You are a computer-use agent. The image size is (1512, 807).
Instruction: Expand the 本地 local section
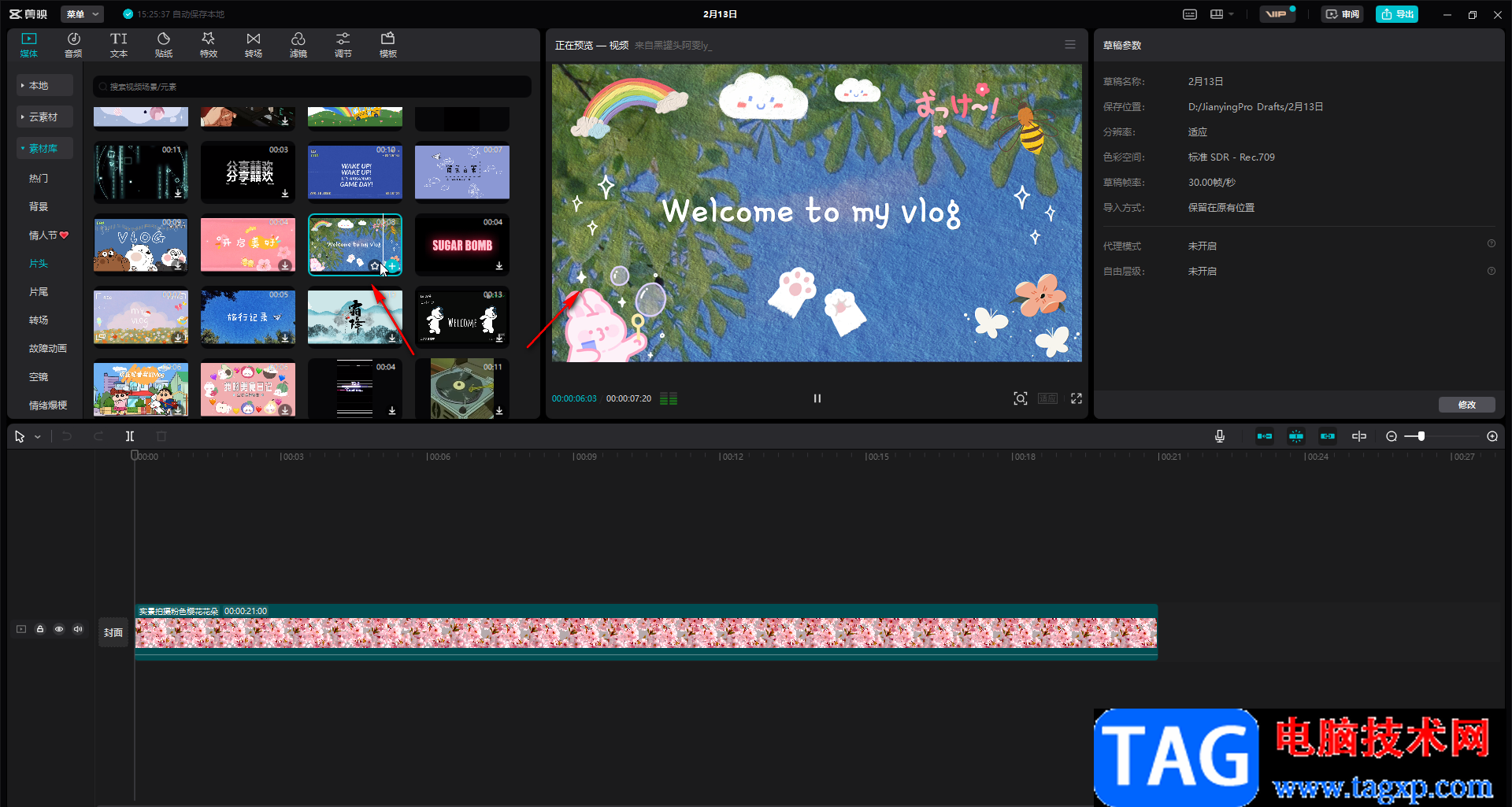coord(45,85)
